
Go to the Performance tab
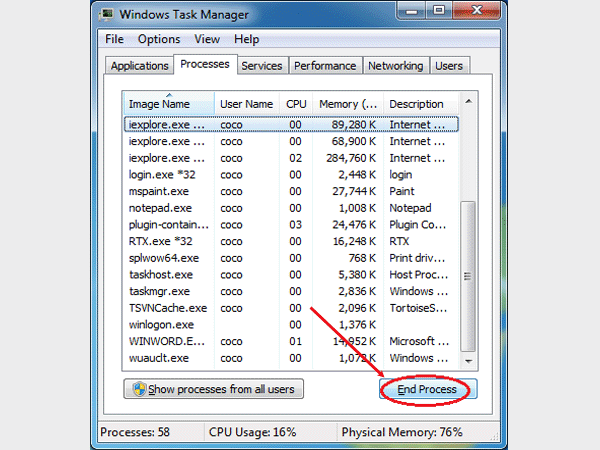[325, 66]
